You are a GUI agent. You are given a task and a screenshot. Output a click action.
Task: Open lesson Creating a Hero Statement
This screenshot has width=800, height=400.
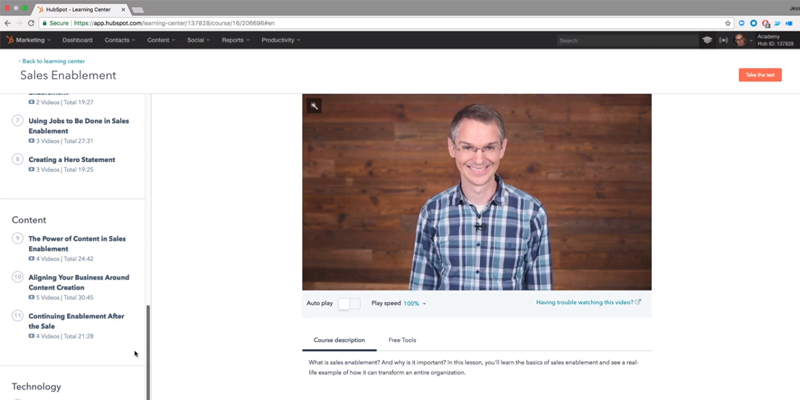pos(71,159)
